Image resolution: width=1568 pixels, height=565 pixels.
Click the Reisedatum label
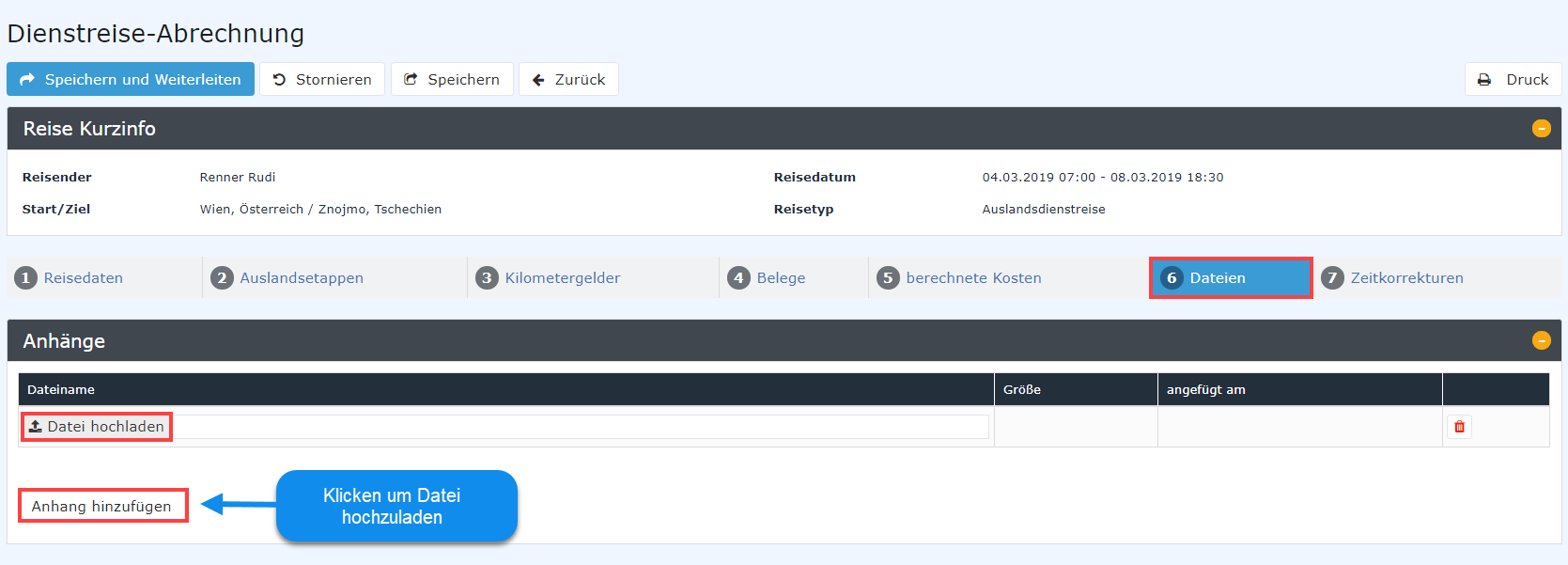click(x=815, y=177)
